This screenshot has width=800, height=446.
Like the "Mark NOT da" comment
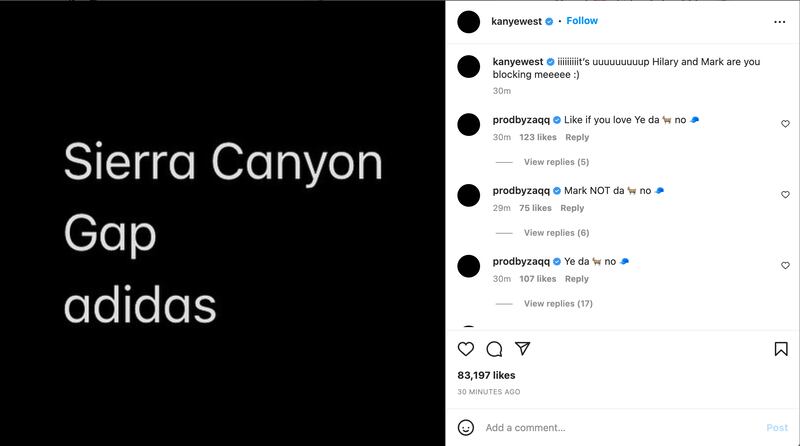click(x=785, y=195)
